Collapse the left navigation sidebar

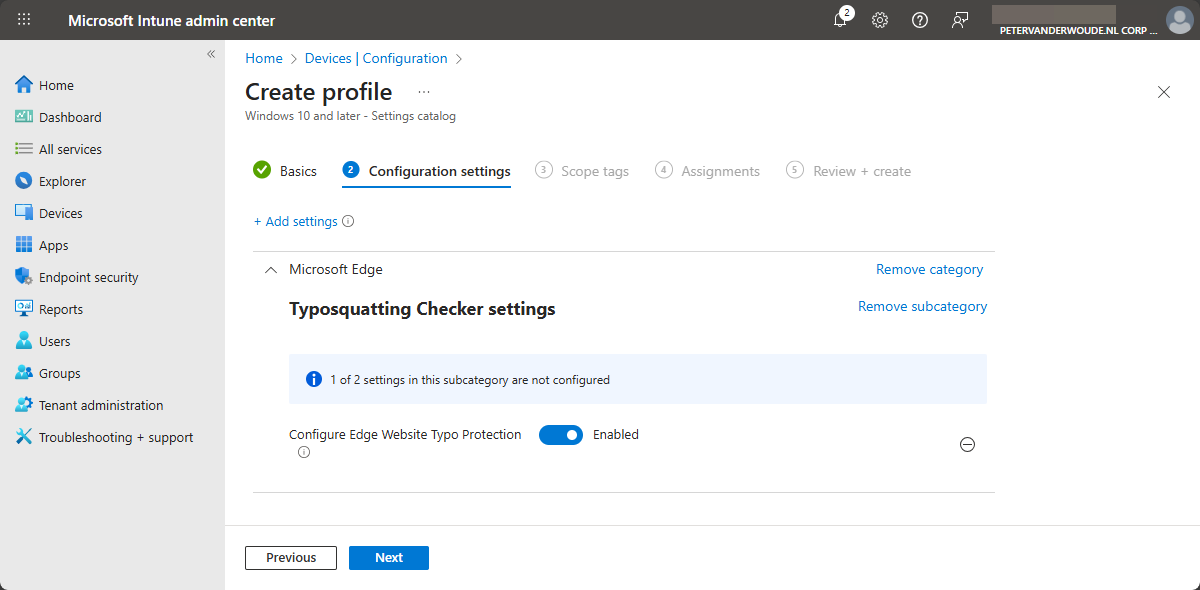211,54
